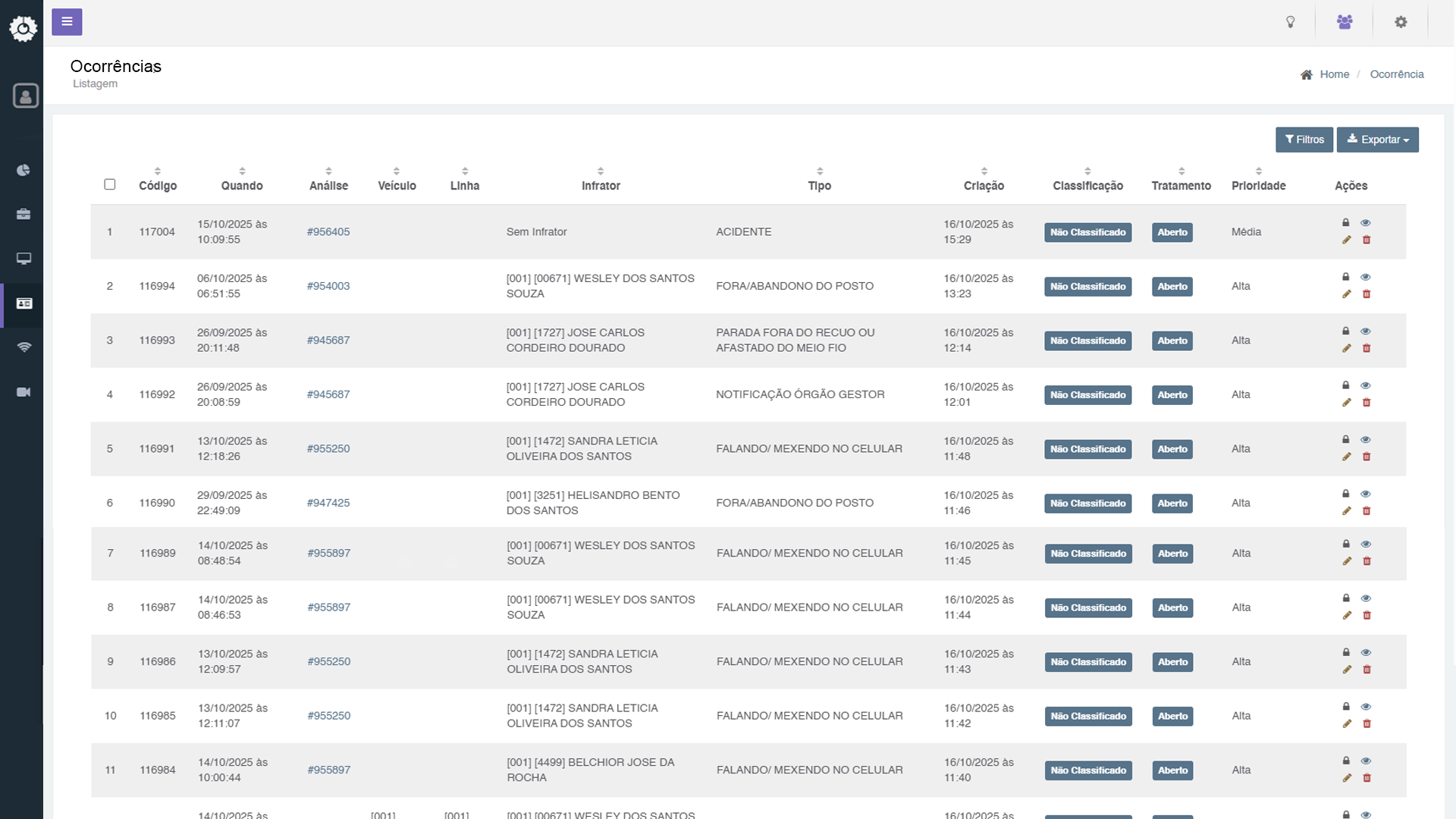The image size is (1456, 819).
Task: Delete occurrence 116994 with trash icon
Action: tap(1367, 294)
